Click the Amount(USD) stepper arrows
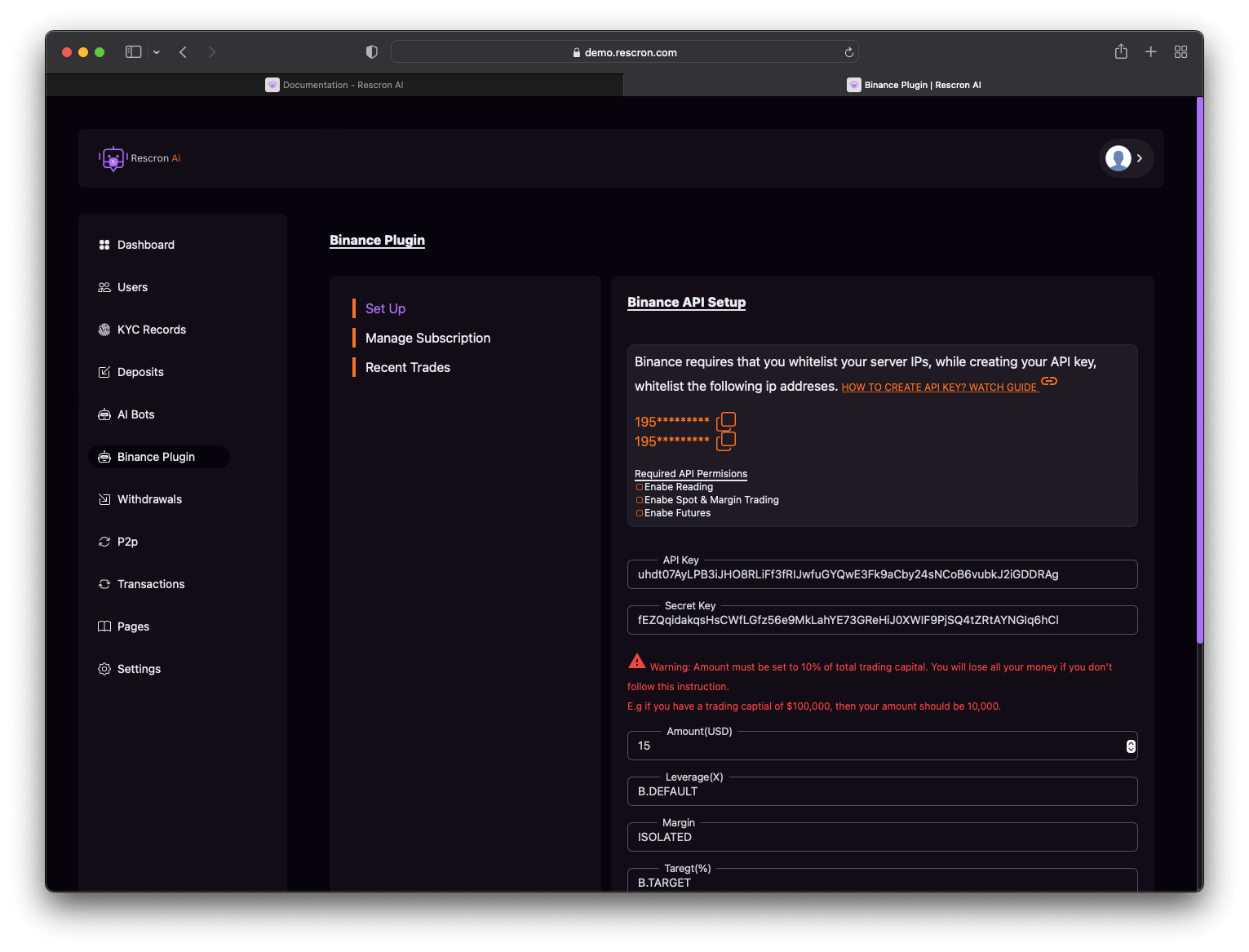 1131,746
